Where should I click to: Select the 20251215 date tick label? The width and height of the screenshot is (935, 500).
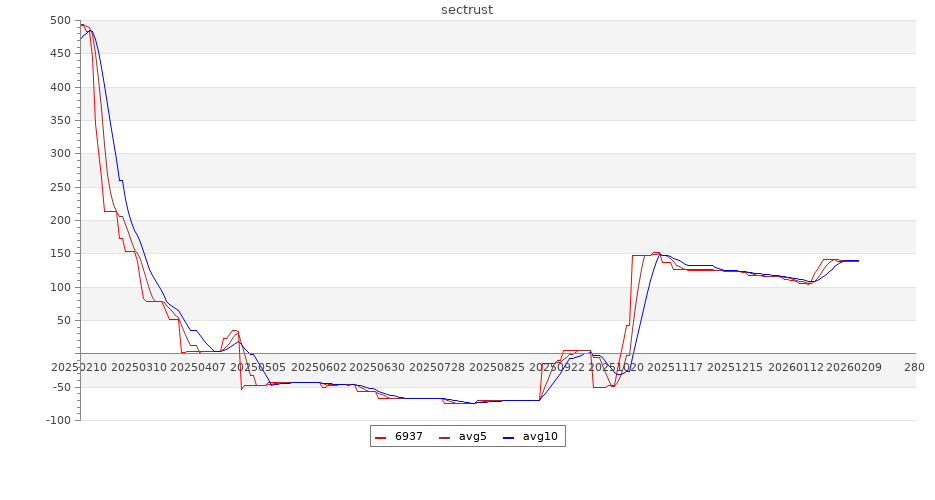[735, 367]
